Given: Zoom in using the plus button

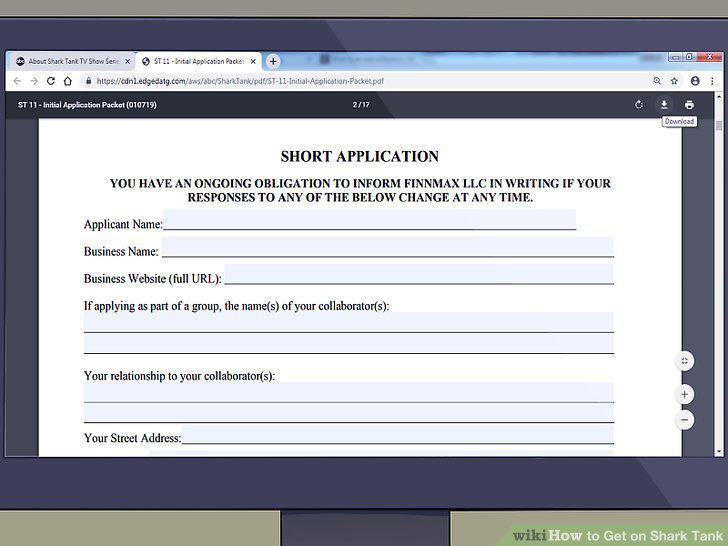Looking at the screenshot, I should [684, 395].
